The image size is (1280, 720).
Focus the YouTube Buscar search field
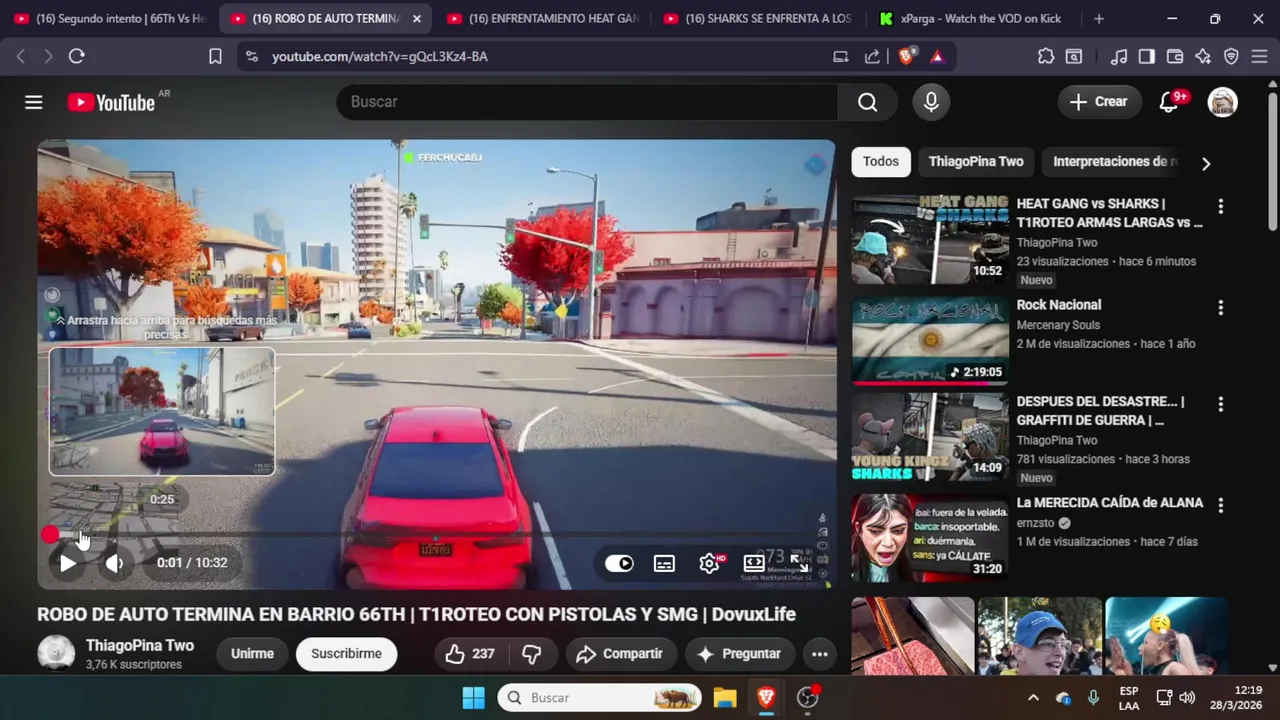[x=587, y=102]
